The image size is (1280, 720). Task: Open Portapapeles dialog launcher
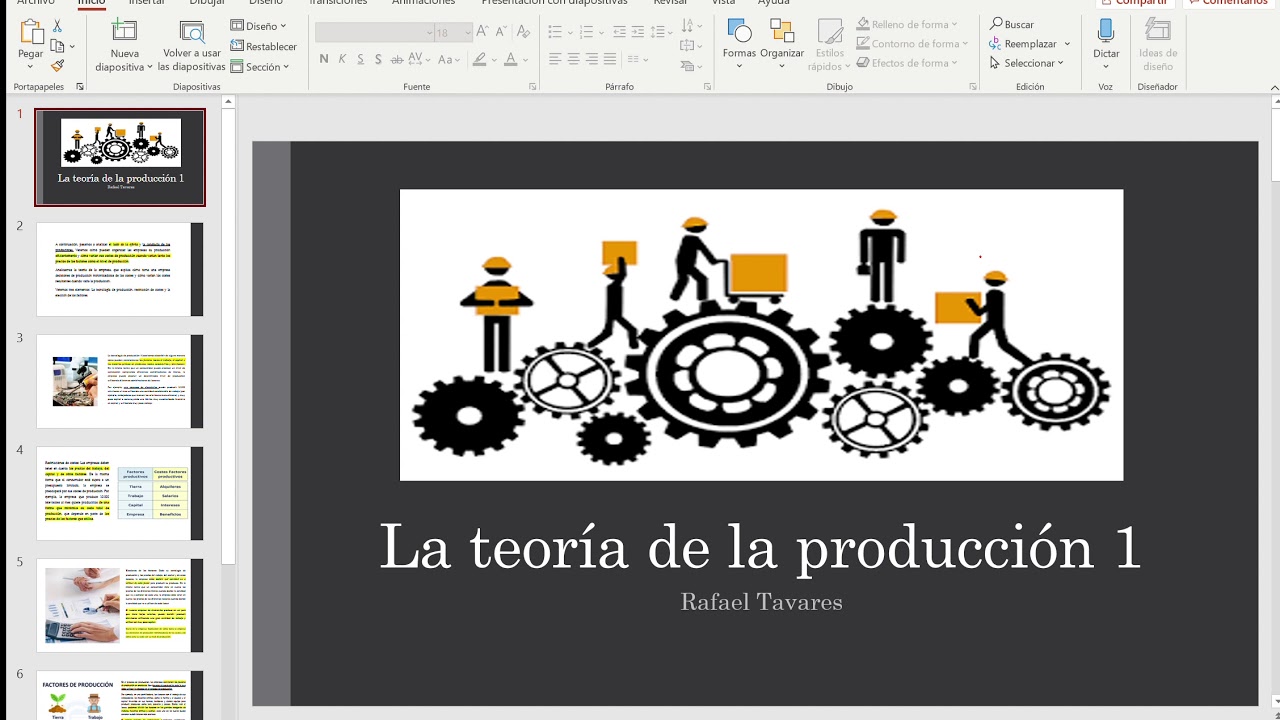pos(80,87)
